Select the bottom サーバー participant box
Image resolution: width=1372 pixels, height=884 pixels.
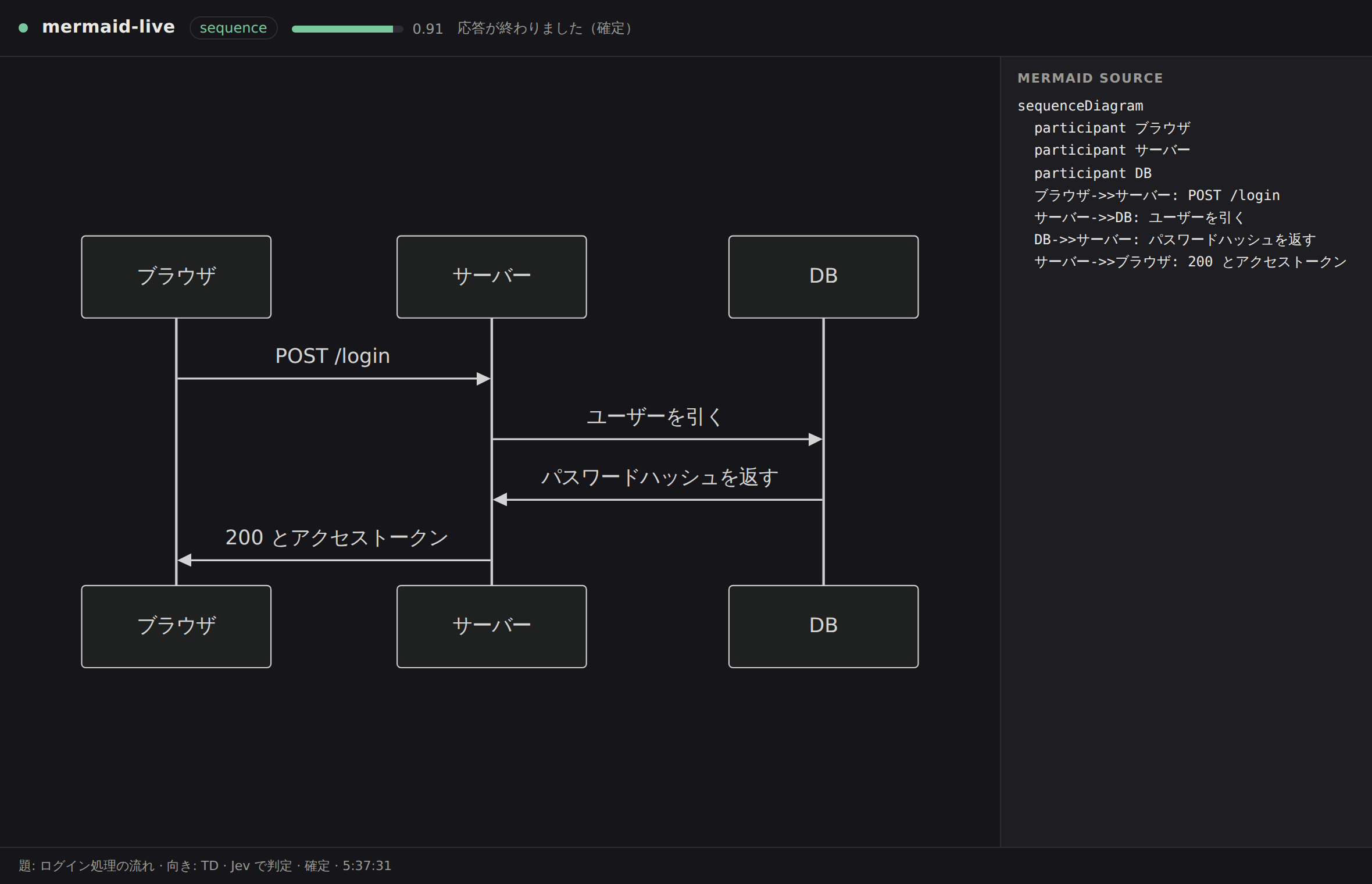491,626
